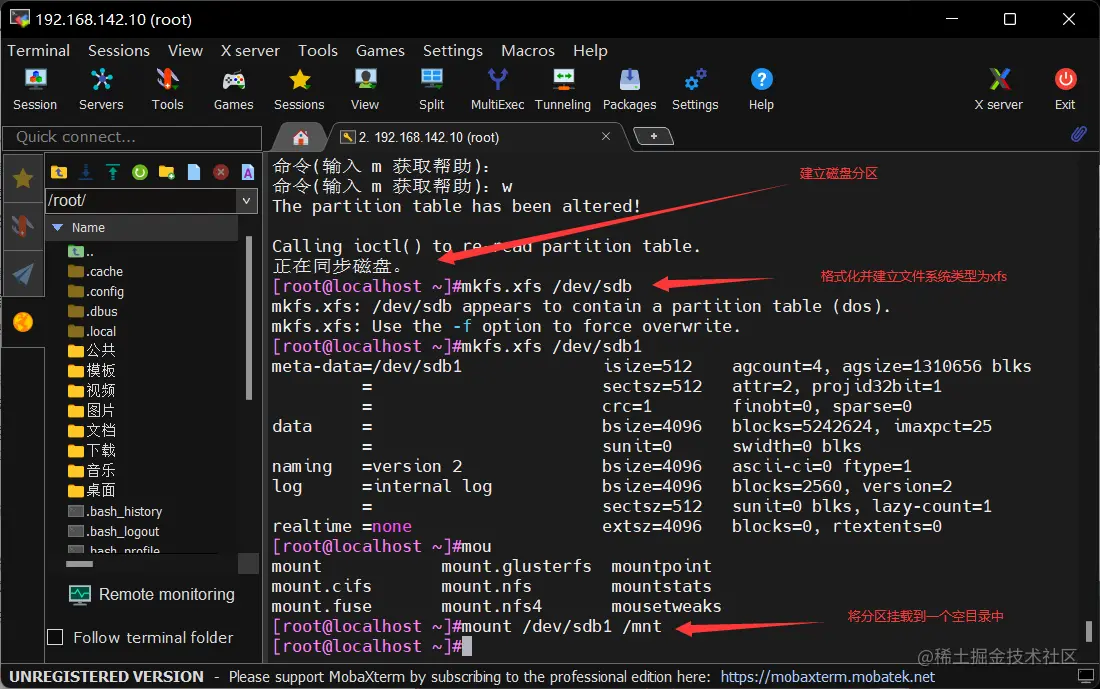Open the Macros menu

[x=528, y=51]
